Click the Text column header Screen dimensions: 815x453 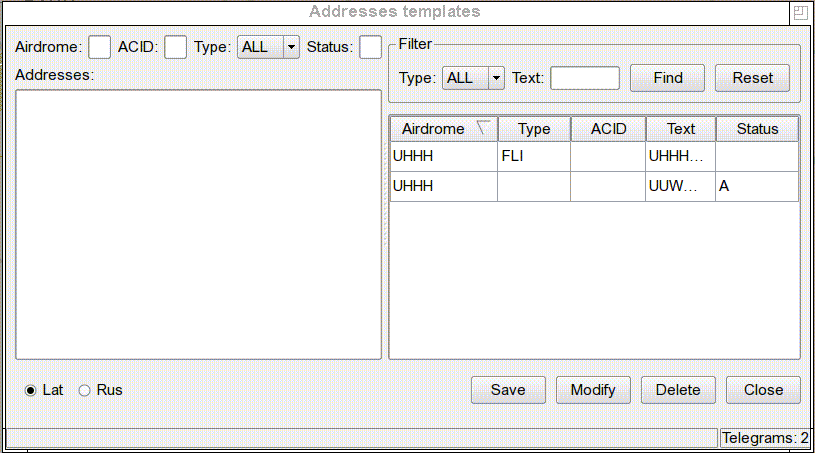(681, 129)
